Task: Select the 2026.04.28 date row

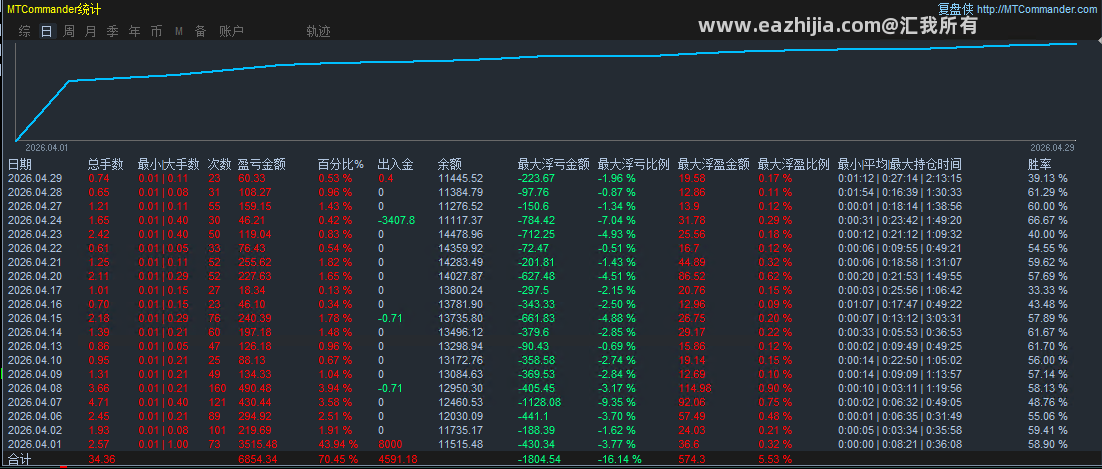Action: [x=551, y=192]
